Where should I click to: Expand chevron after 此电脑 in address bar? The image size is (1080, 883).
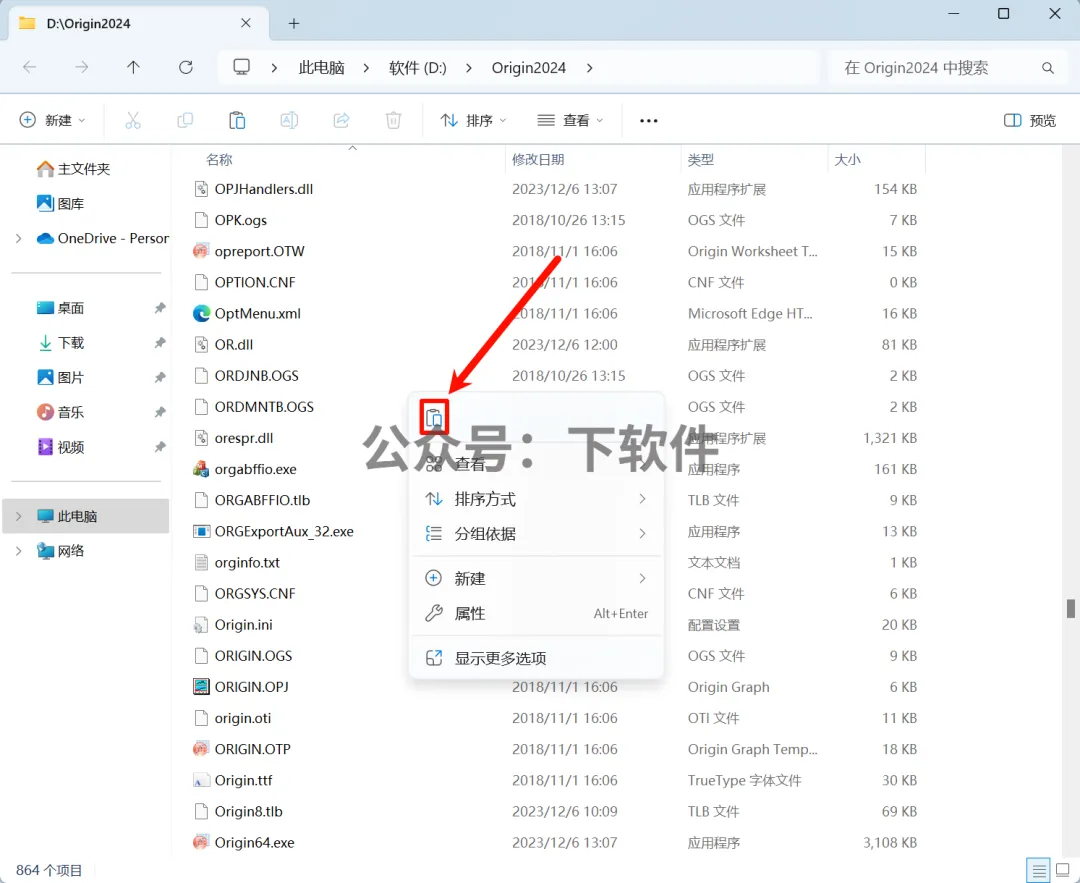tap(366, 67)
